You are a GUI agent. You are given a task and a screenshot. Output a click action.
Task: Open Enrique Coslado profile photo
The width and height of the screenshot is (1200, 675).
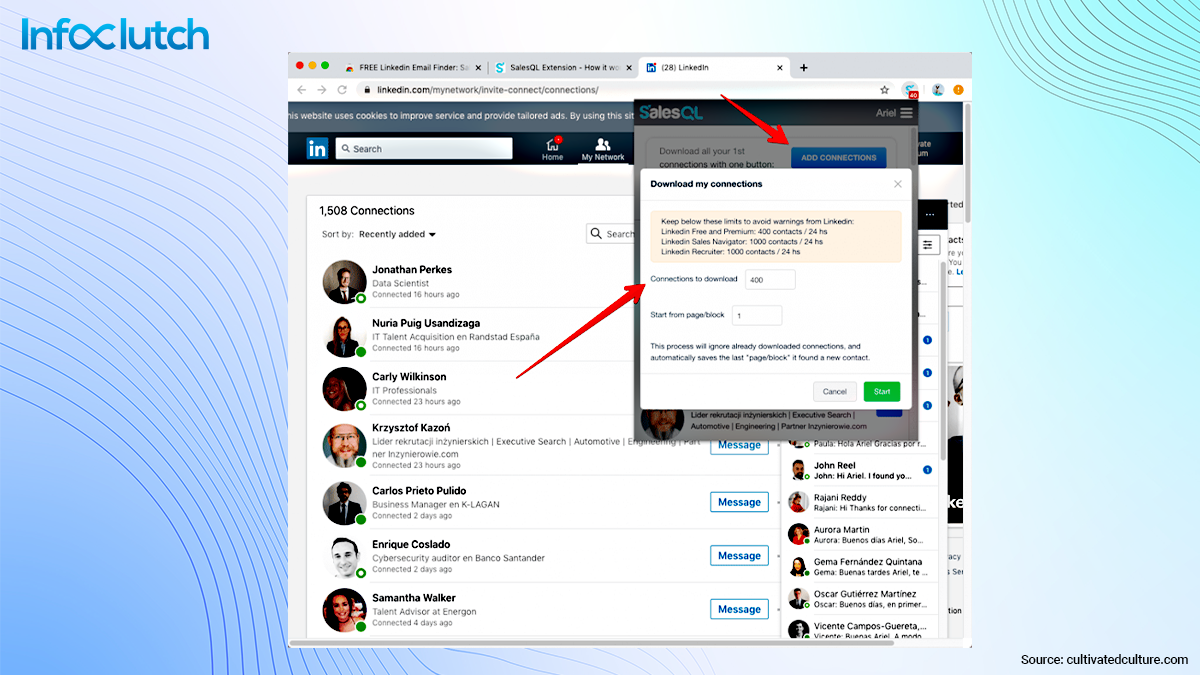[x=344, y=557]
